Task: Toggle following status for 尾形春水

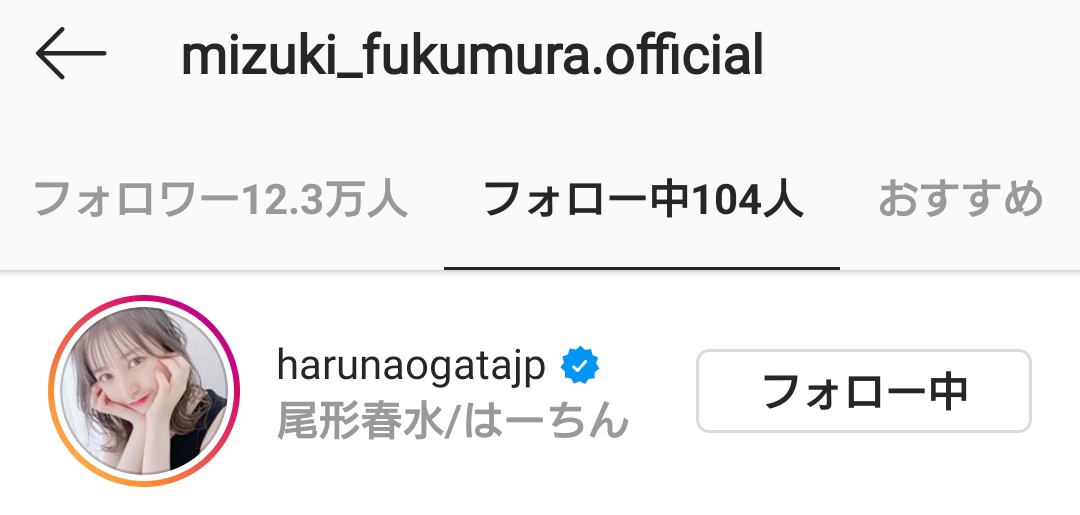Action: pos(864,391)
